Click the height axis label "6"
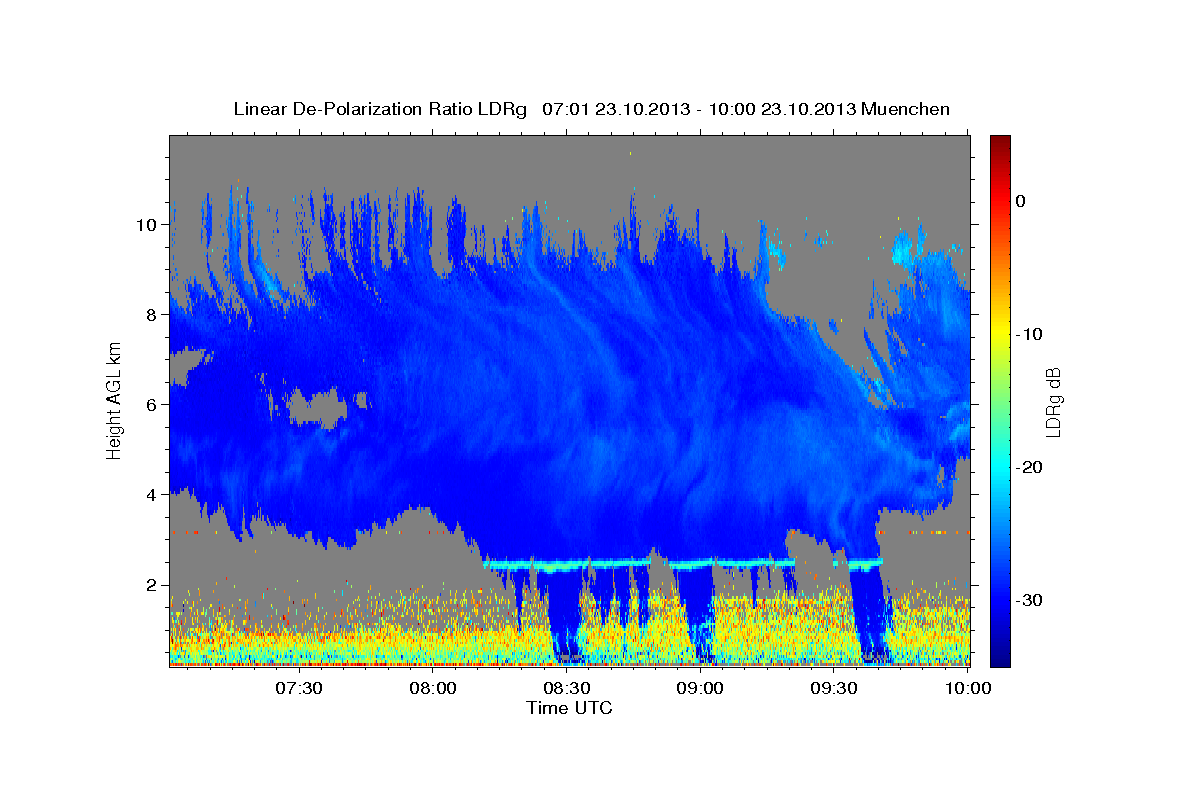 (153, 405)
